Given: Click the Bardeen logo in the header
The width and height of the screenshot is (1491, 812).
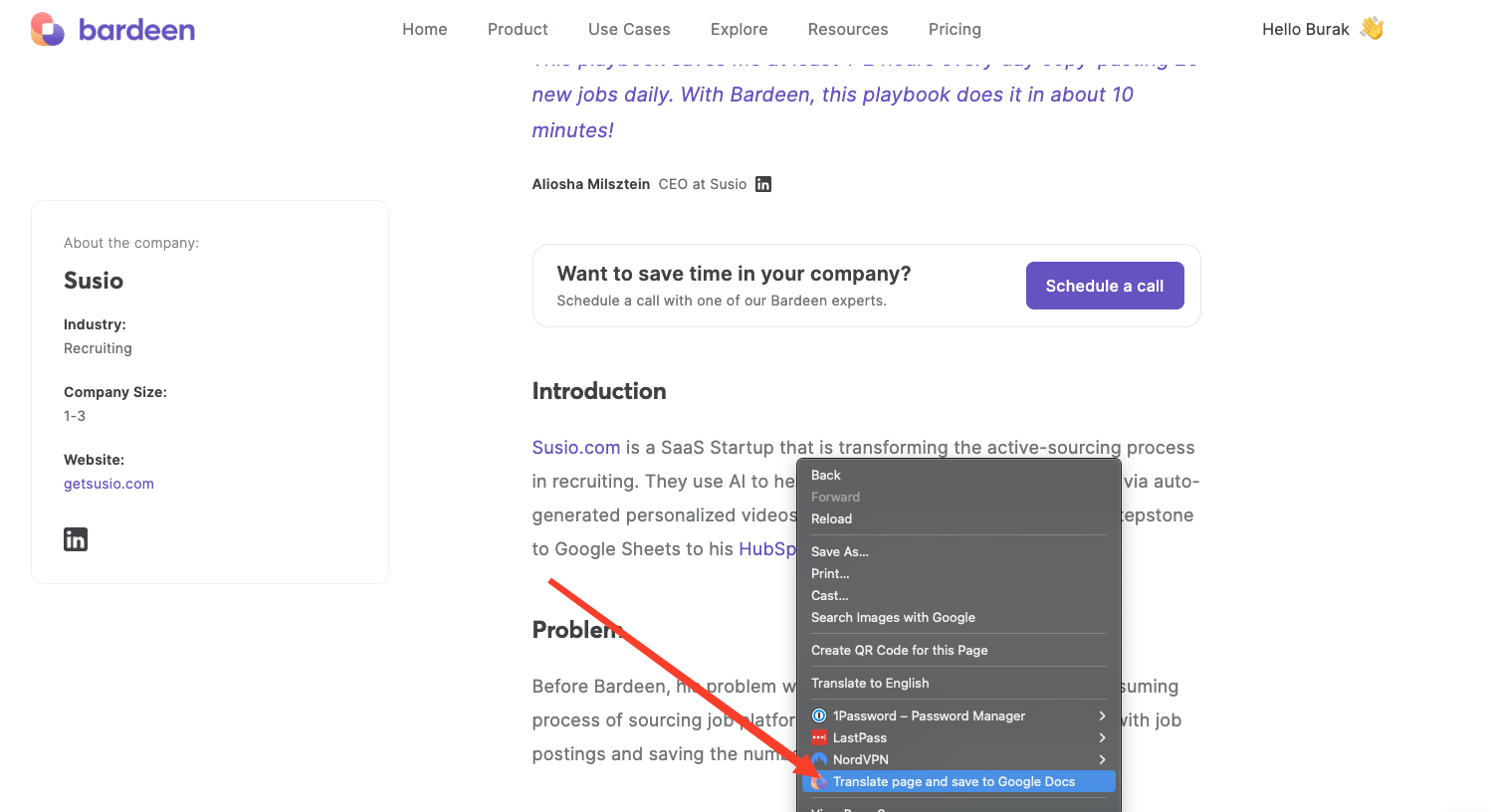Looking at the screenshot, I should click(x=112, y=29).
